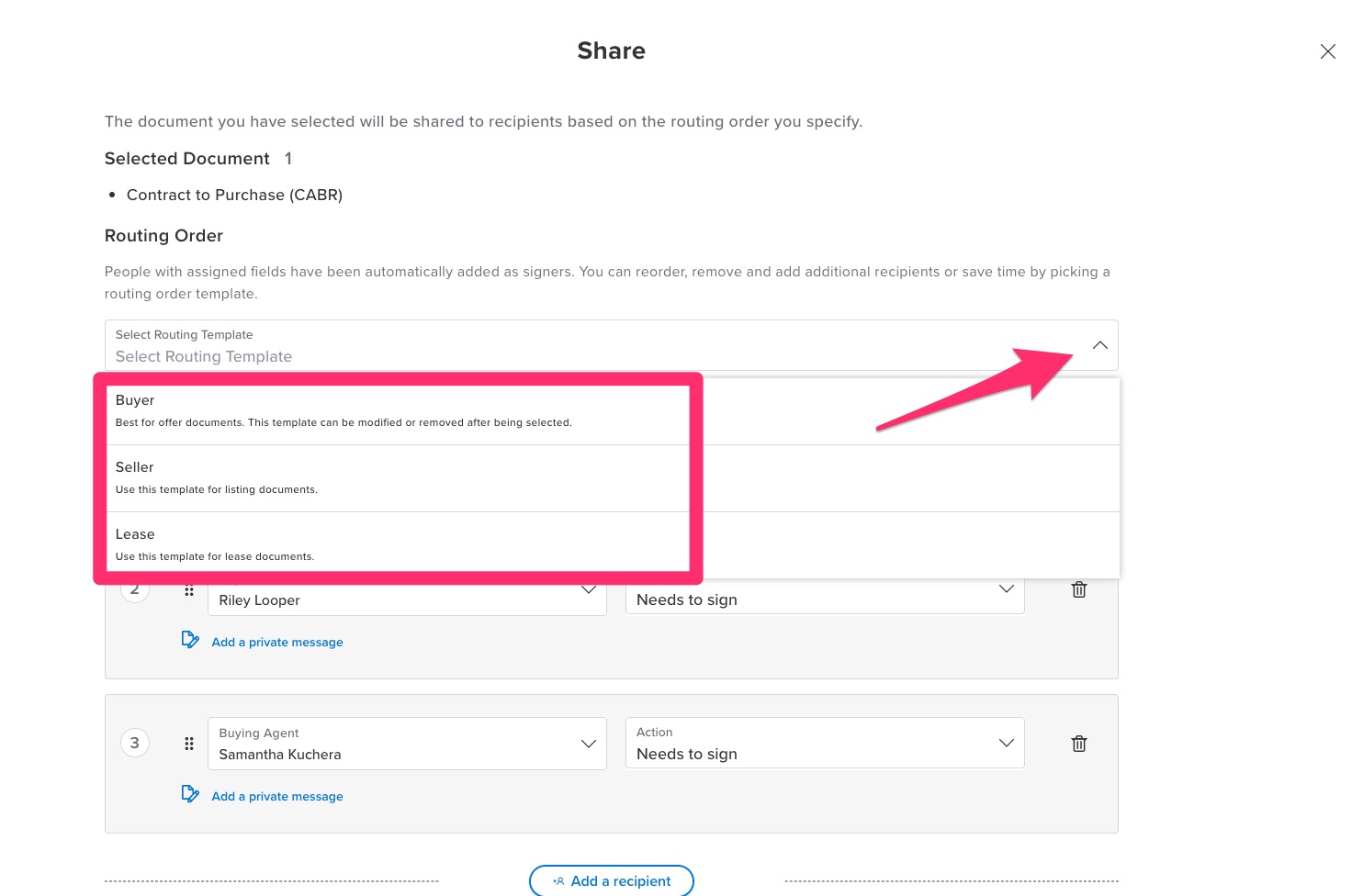Viewport: 1352px width, 896px height.
Task: Click the drag handle beside Samantha Kuchera
Action: tap(189, 744)
